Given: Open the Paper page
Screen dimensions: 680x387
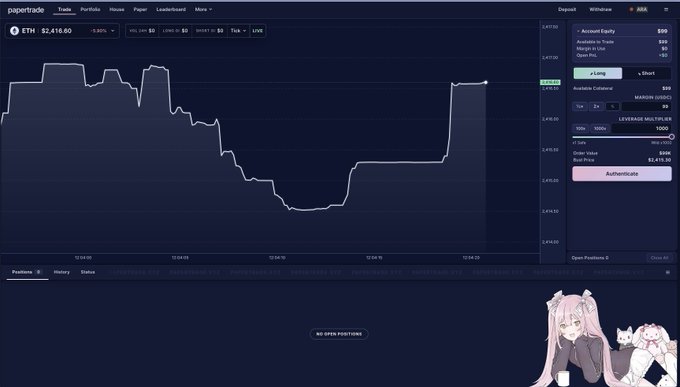Looking at the screenshot, I should coord(140,10).
